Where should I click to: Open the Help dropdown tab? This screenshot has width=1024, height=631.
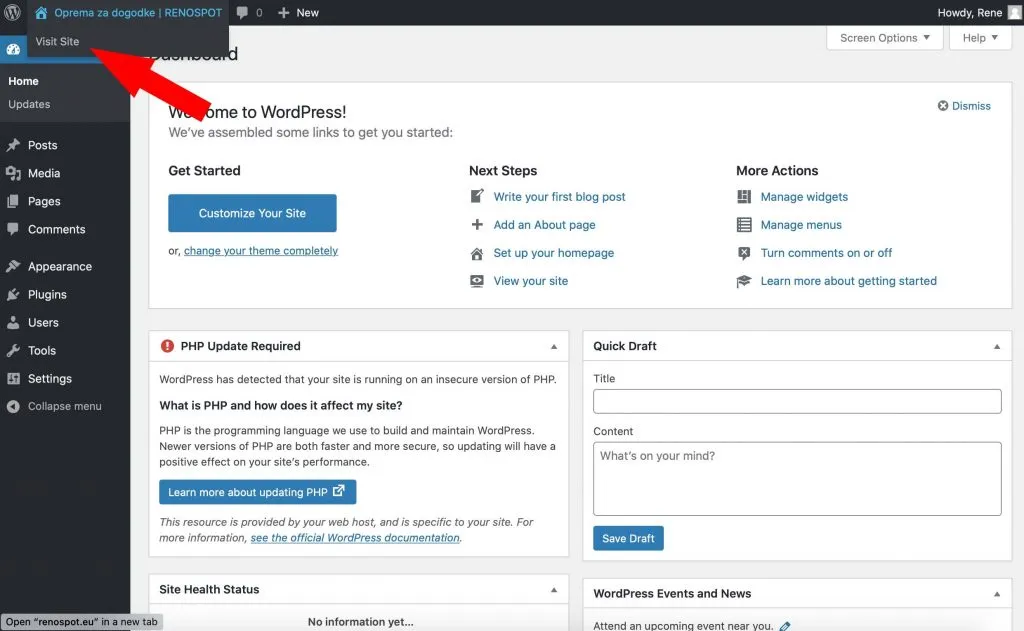click(x=980, y=38)
